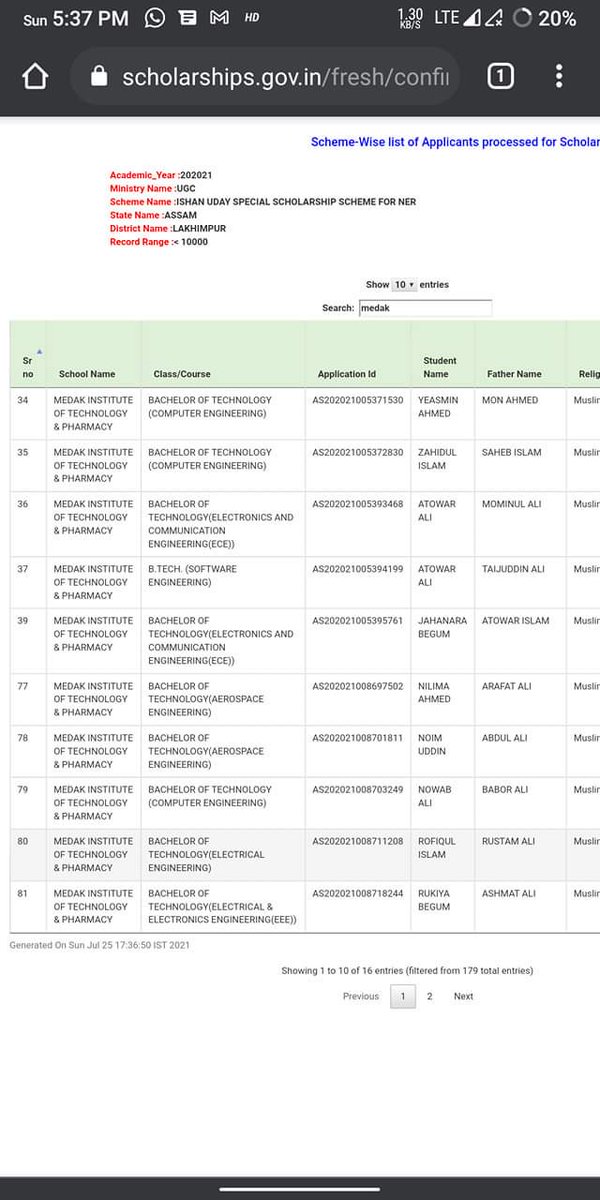Click father name MON AHMED

510,400
